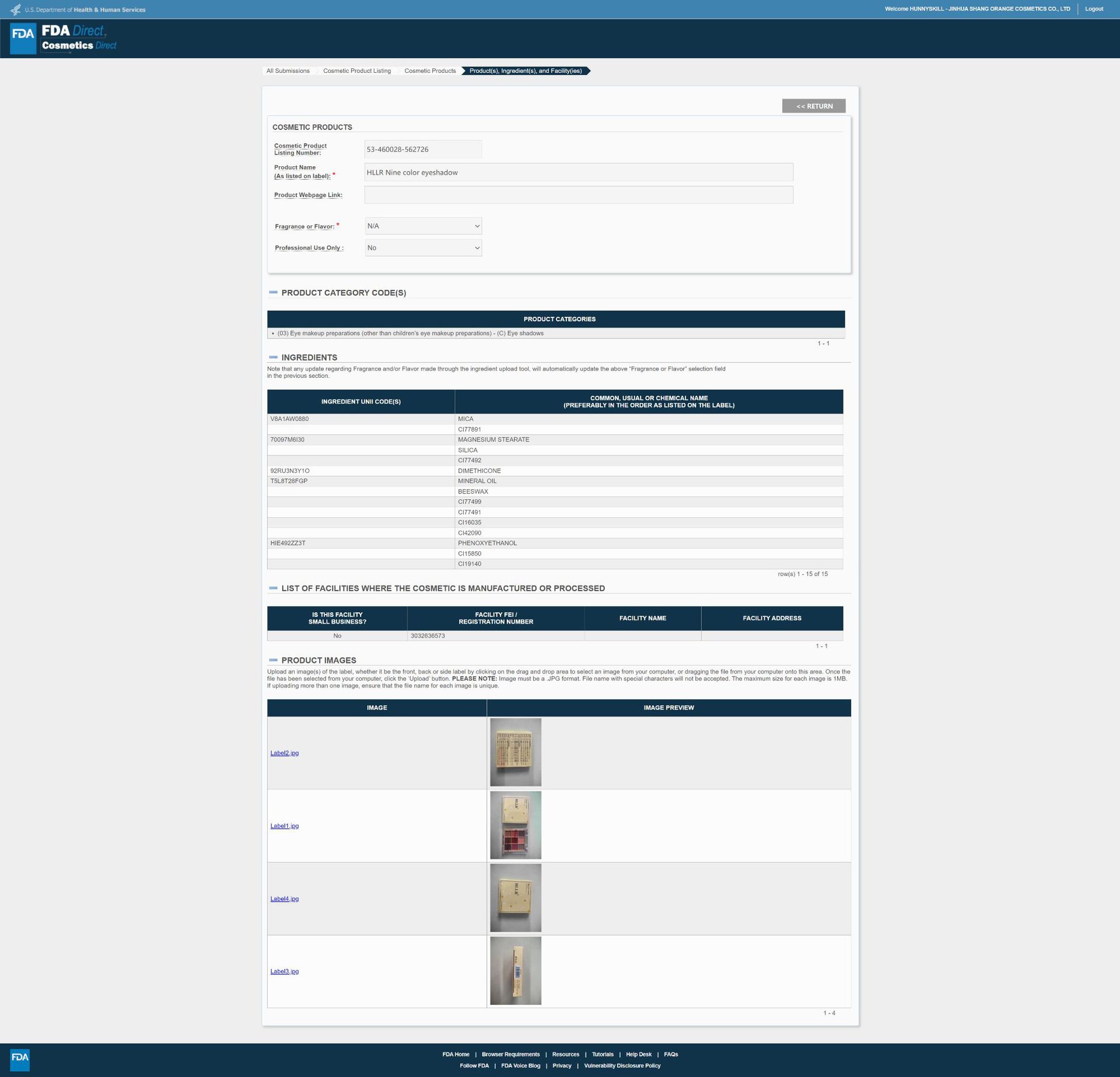Open Cosmetic Product Listing breadcrumb
1120x1077 pixels.
click(x=357, y=71)
